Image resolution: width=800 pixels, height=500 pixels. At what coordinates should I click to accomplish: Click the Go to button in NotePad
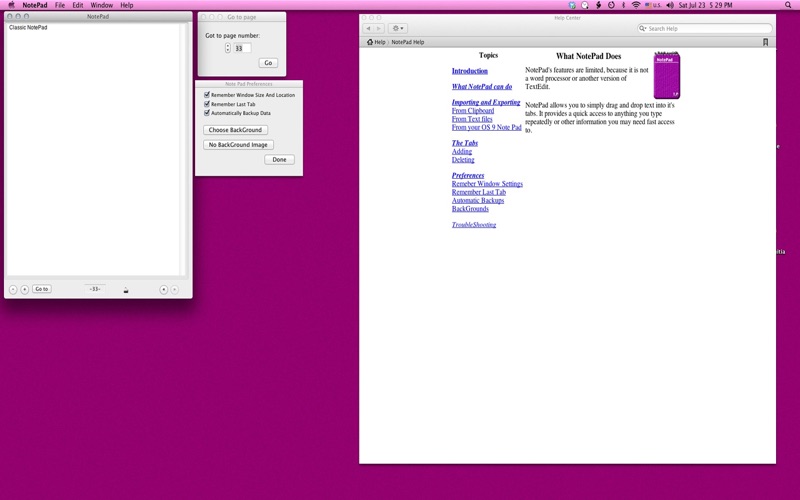pyautogui.click(x=42, y=289)
